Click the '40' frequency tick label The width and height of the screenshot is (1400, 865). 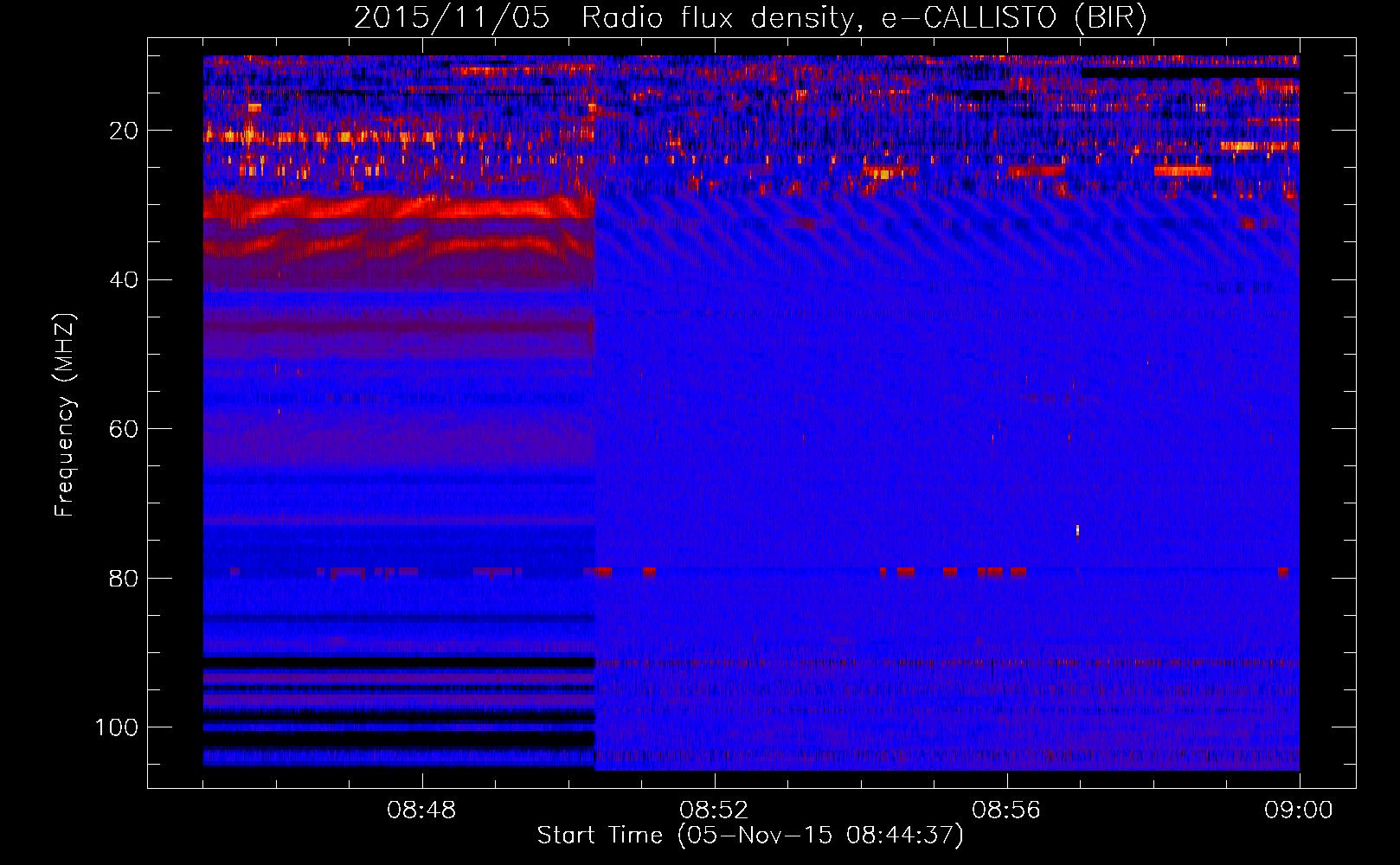coord(125,280)
